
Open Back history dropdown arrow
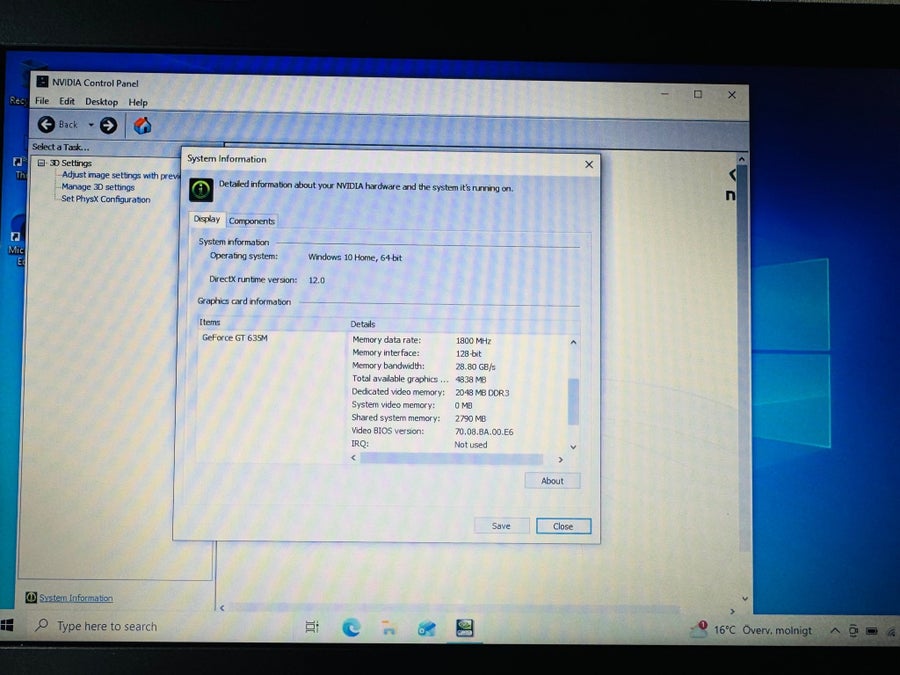coord(91,125)
